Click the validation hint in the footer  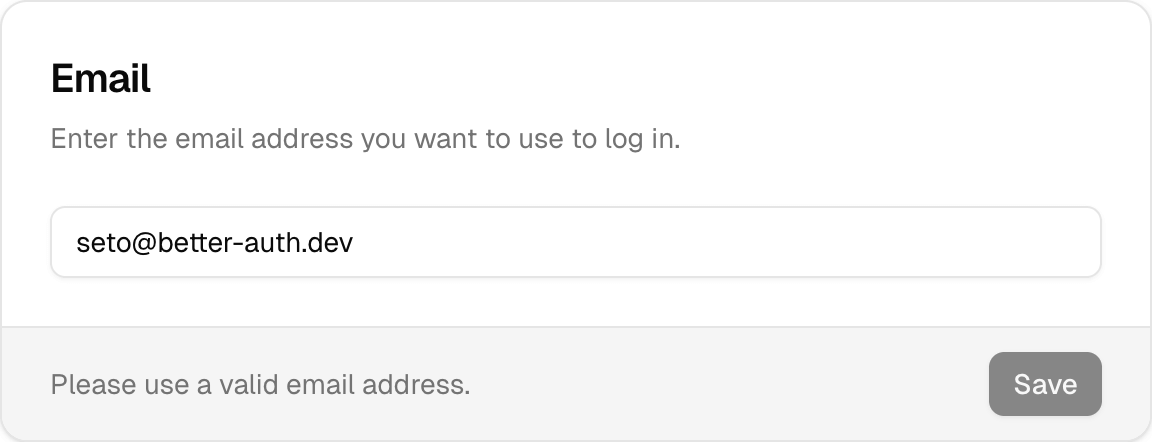[x=260, y=384]
